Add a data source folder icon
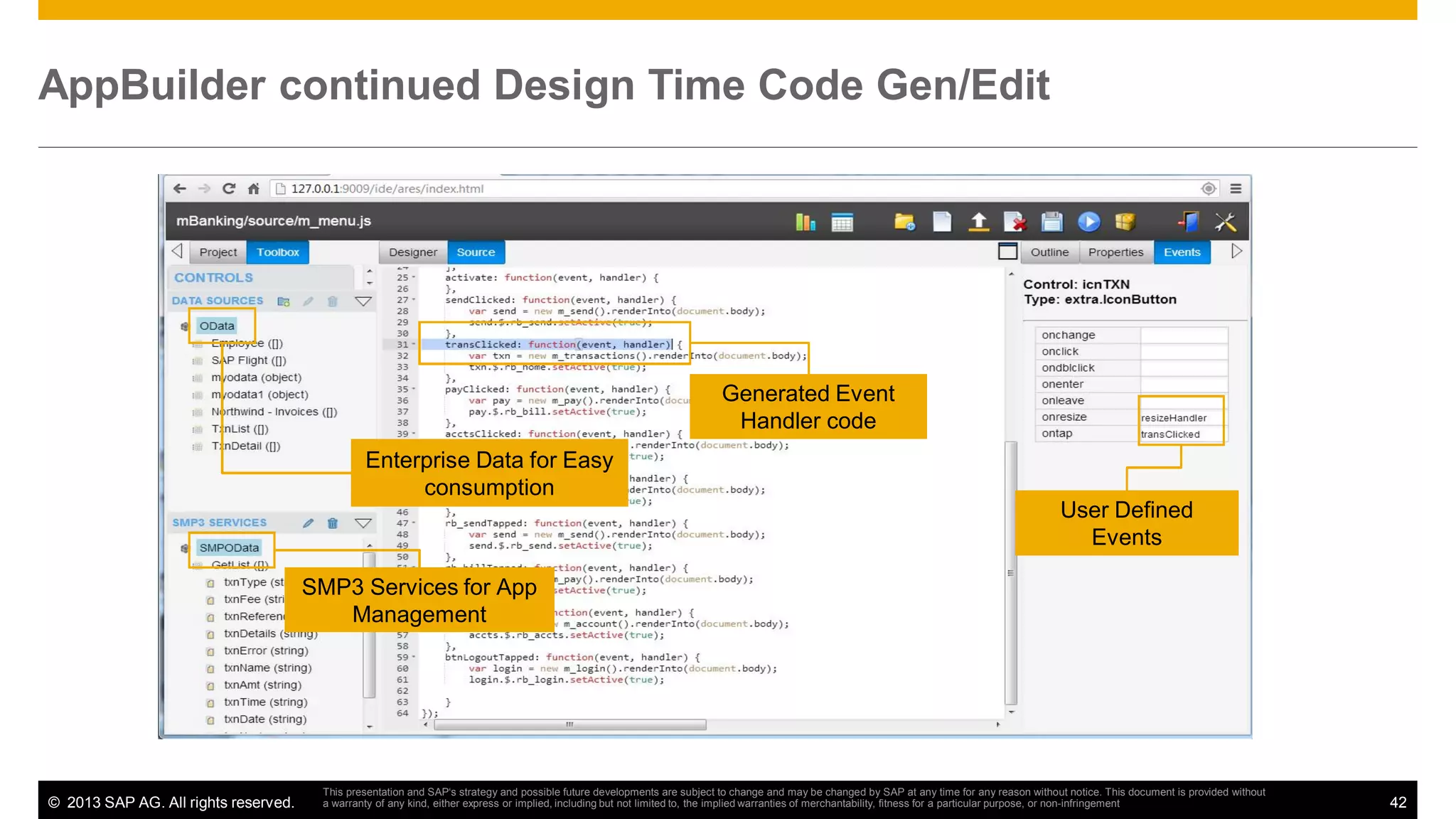The width and height of the screenshot is (1456, 819). (x=284, y=301)
